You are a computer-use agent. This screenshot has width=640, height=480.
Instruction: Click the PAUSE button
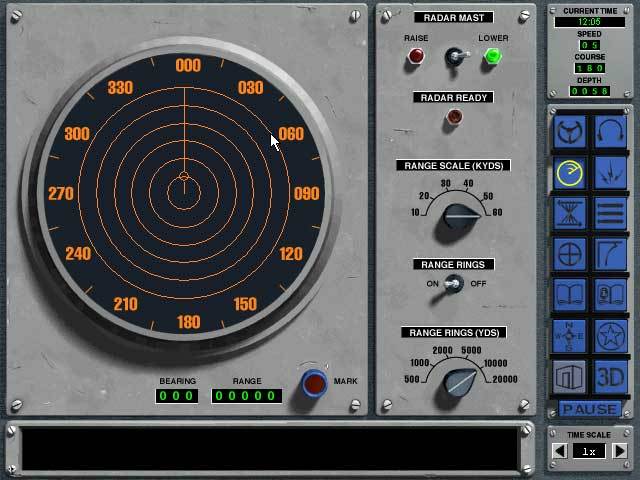tap(590, 409)
